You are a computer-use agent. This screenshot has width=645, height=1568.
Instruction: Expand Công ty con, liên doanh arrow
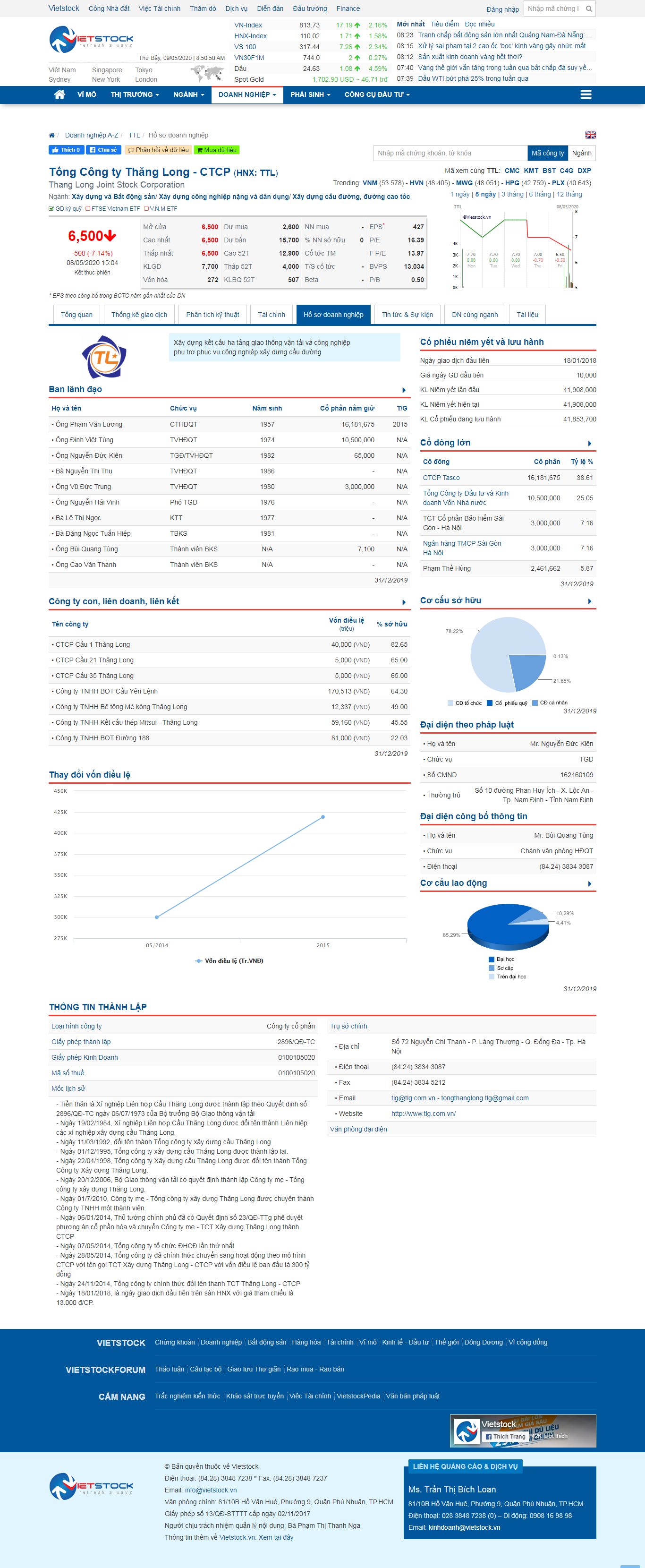(403, 602)
